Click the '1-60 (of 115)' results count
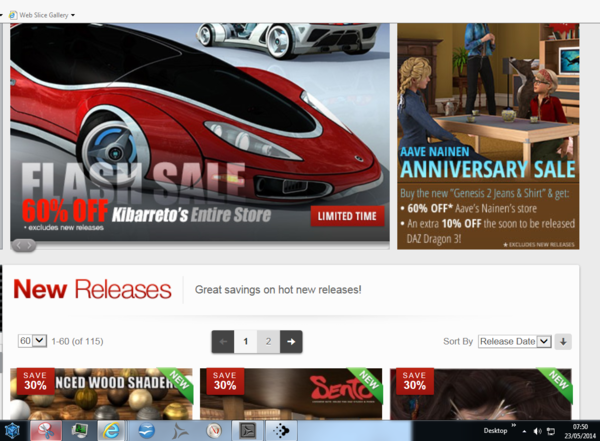 click(x=77, y=341)
